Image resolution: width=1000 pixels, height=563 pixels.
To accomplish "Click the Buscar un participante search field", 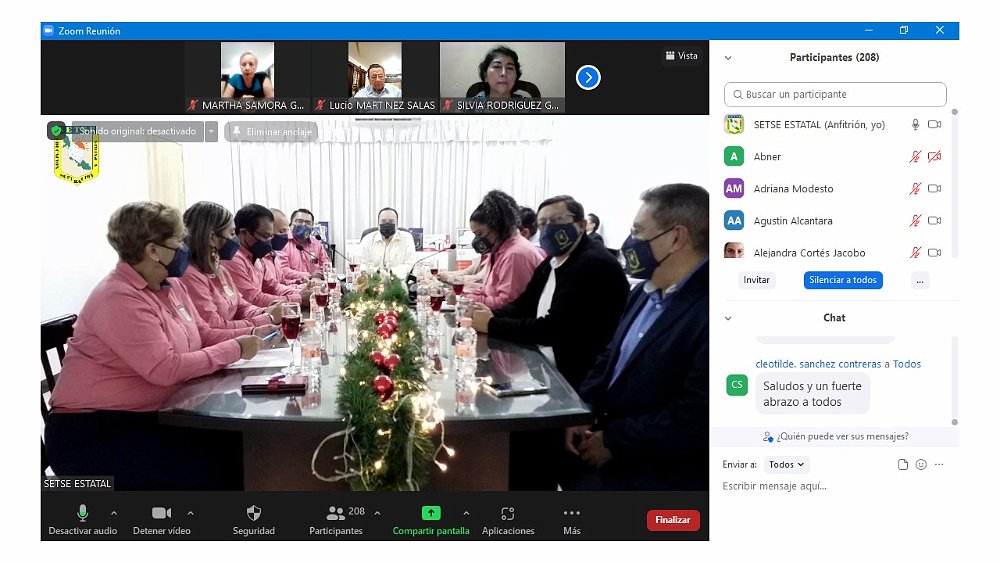I will [835, 94].
